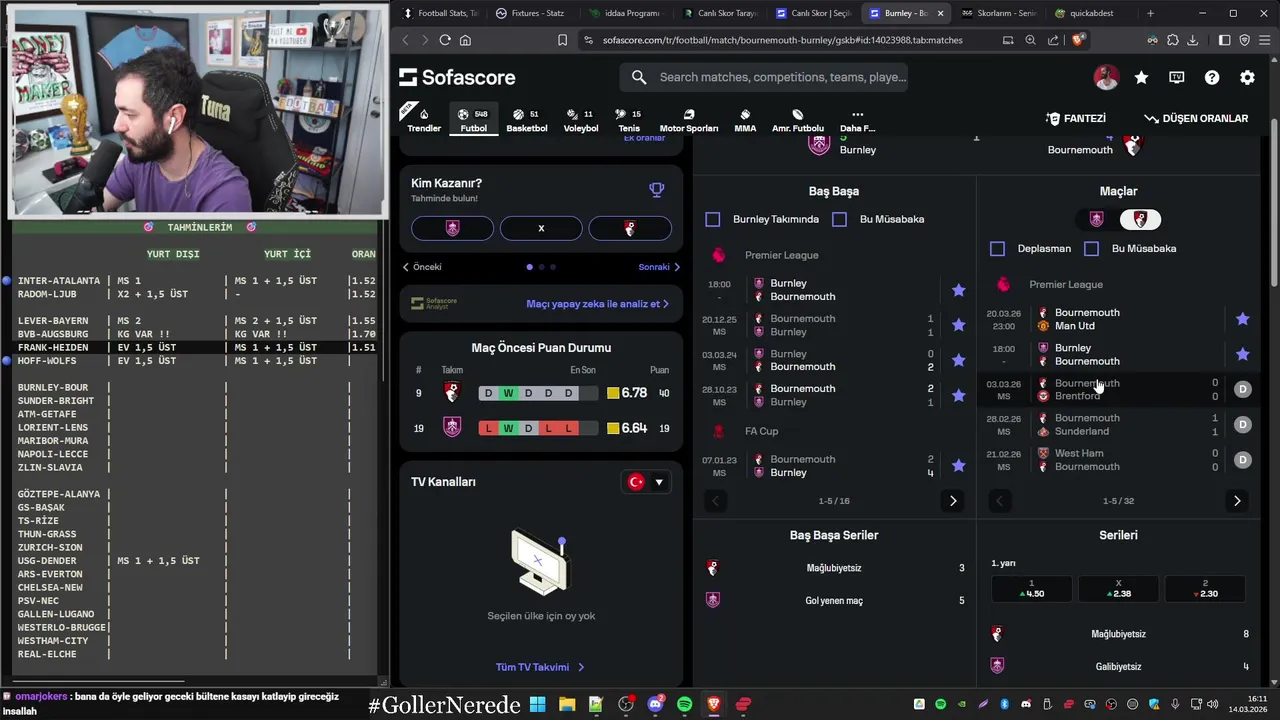Image resolution: width=1280 pixels, height=720 pixels.
Task: Check Bu Müsabaka under Baş Başa
Action: (x=839, y=219)
